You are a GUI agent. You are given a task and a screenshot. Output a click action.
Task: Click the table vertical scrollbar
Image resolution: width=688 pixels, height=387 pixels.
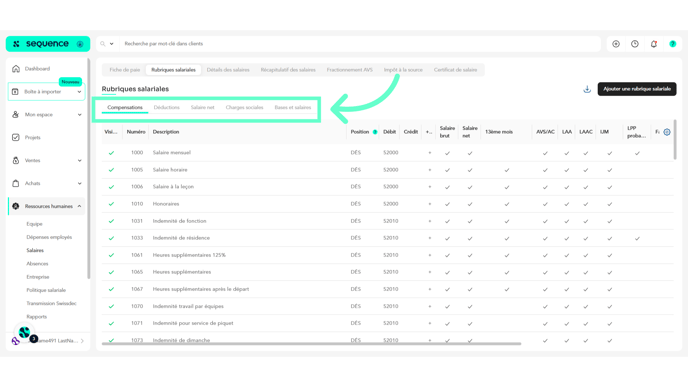[x=675, y=140]
